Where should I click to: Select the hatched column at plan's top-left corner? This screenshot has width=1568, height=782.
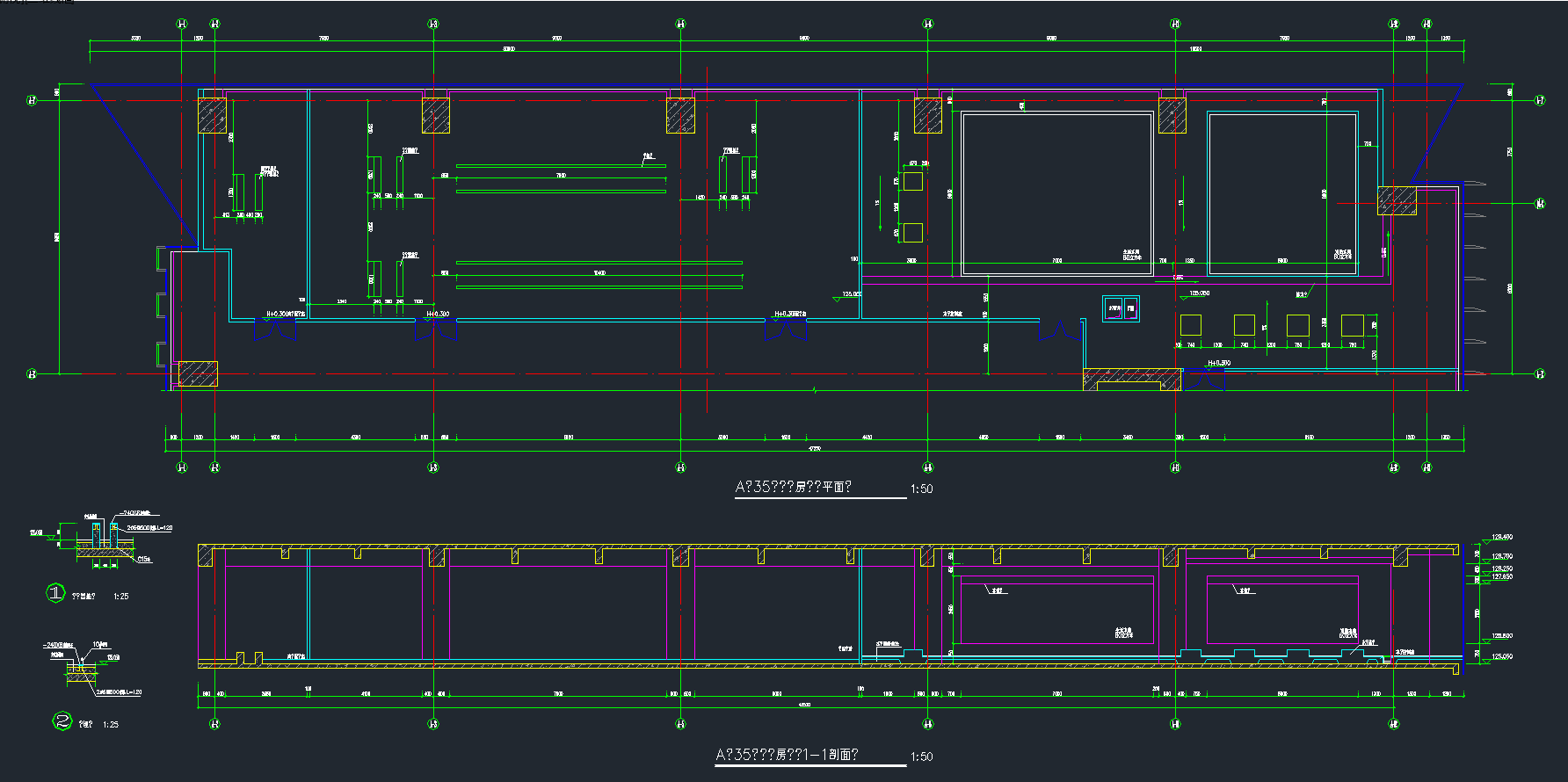[212, 116]
